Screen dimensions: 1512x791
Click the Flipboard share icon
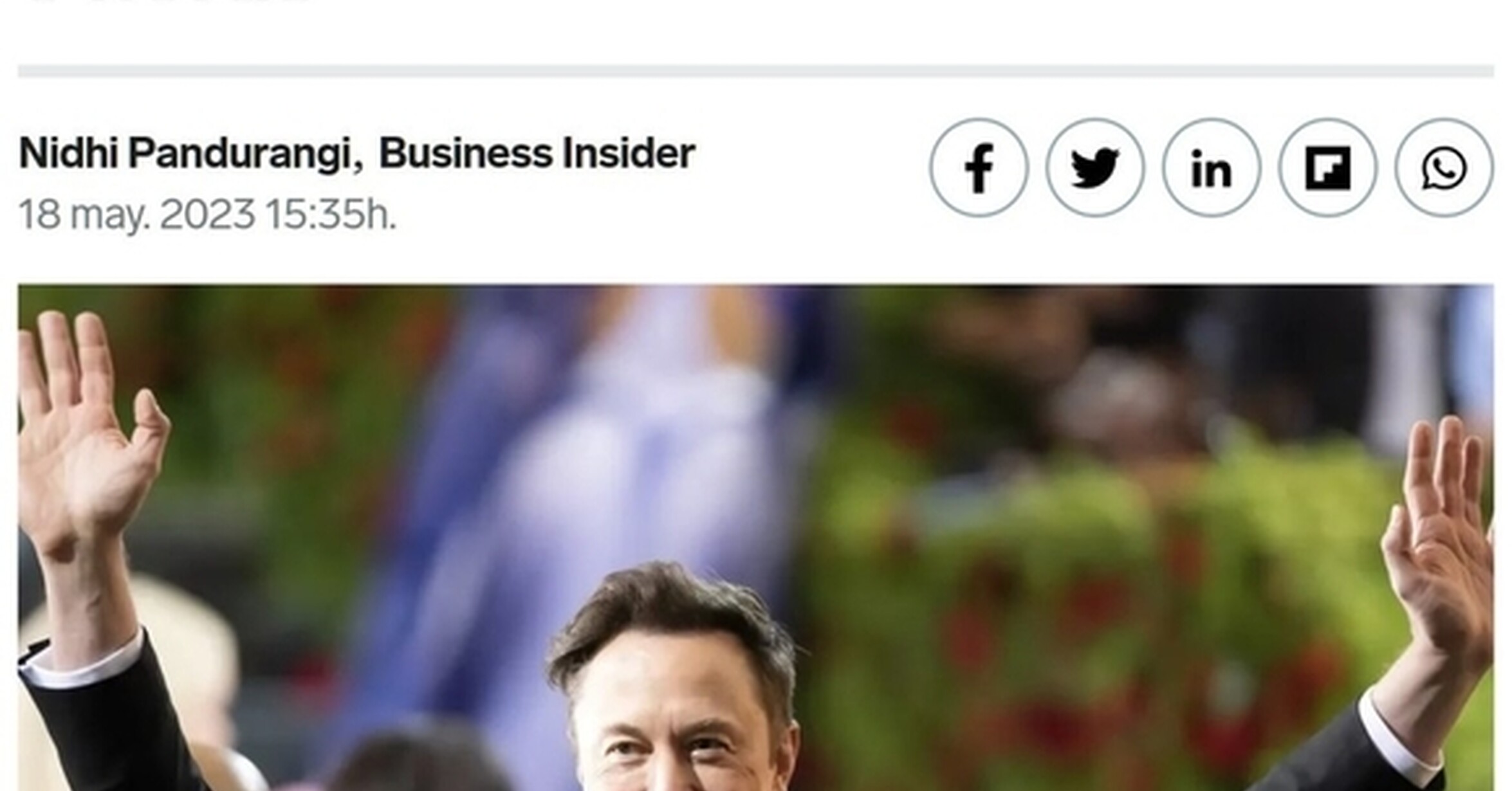pyautogui.click(x=1328, y=168)
